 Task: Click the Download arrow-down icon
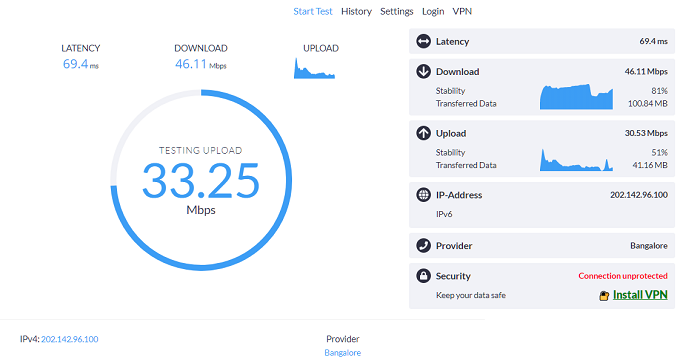click(423, 71)
